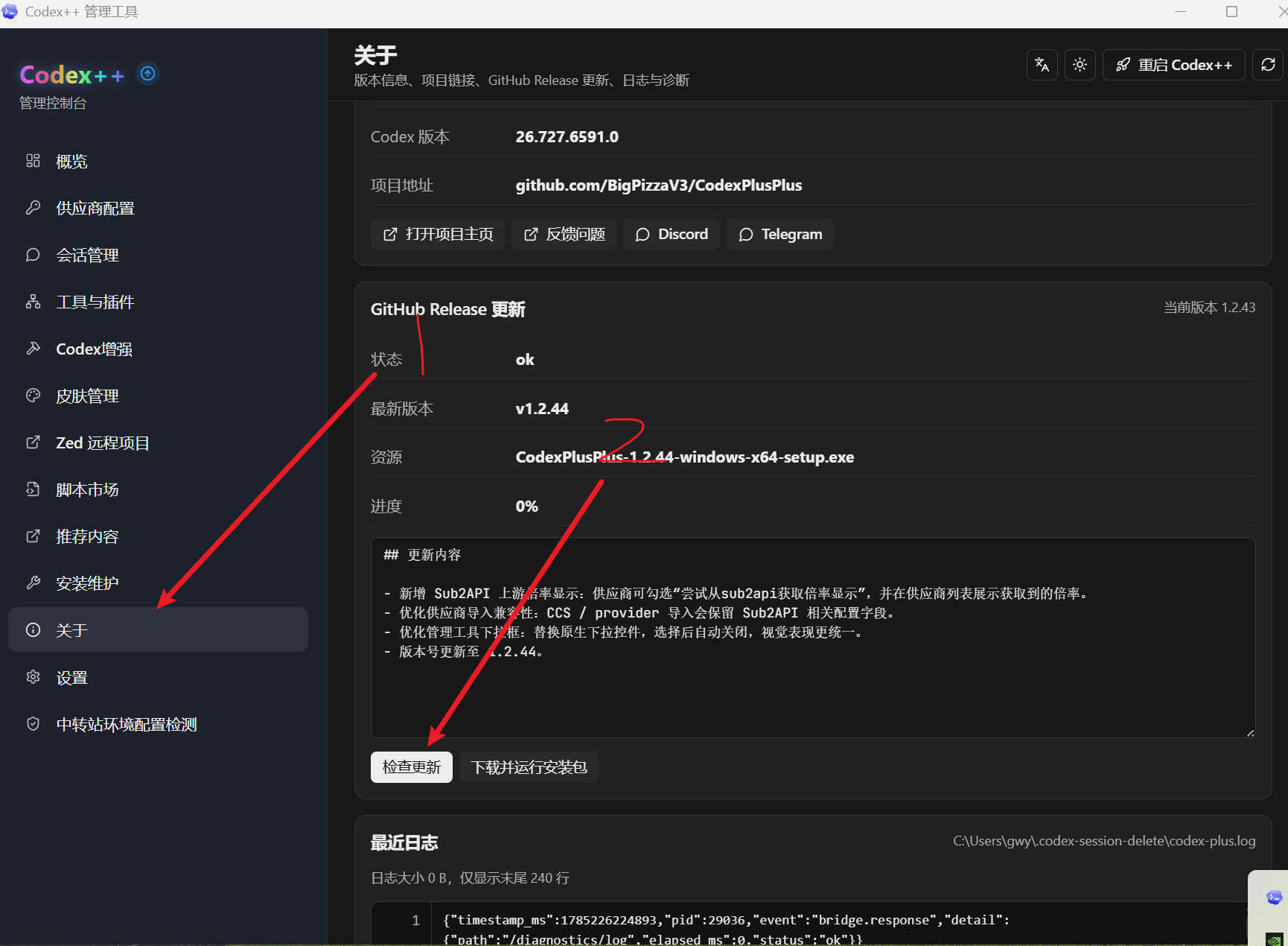Open Codex增强 section
1288x946 pixels.
(x=158, y=349)
